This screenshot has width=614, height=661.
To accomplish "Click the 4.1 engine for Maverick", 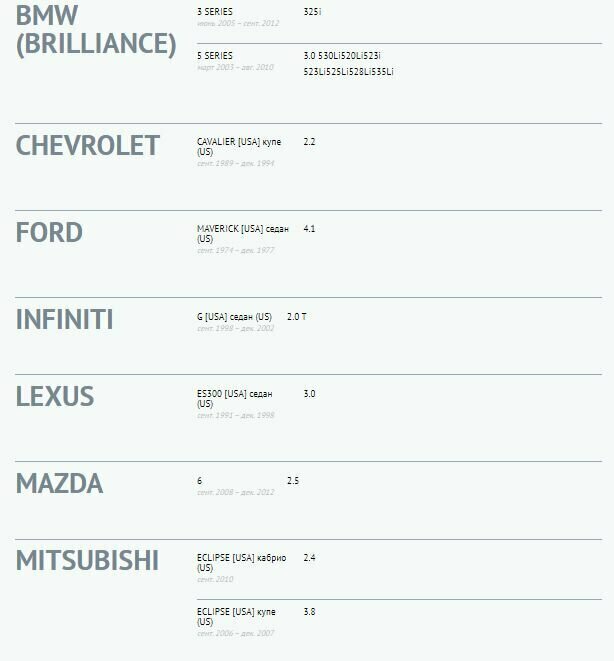I will pos(309,229).
